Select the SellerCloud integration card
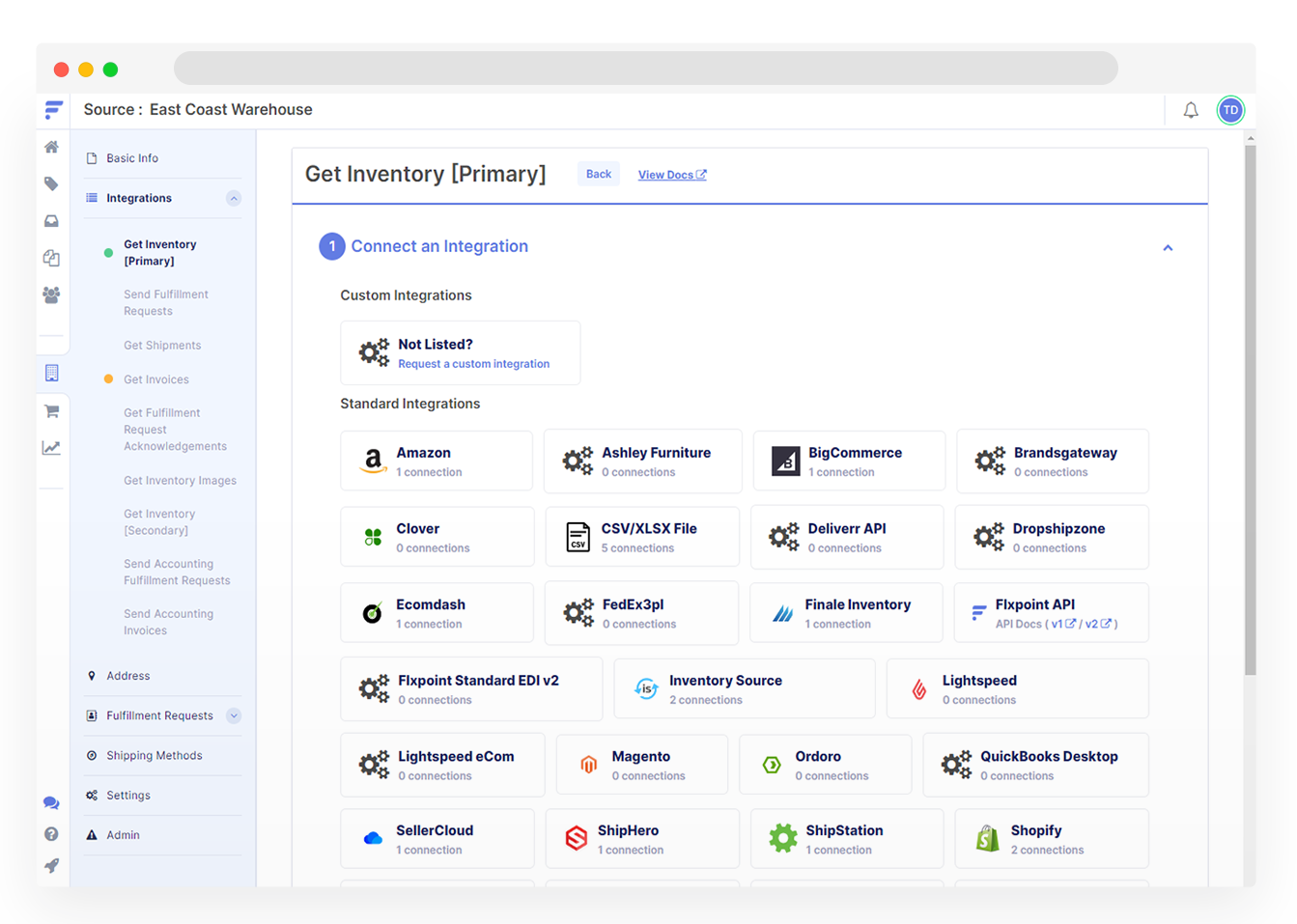This screenshot has height=924, width=1297. 437,839
